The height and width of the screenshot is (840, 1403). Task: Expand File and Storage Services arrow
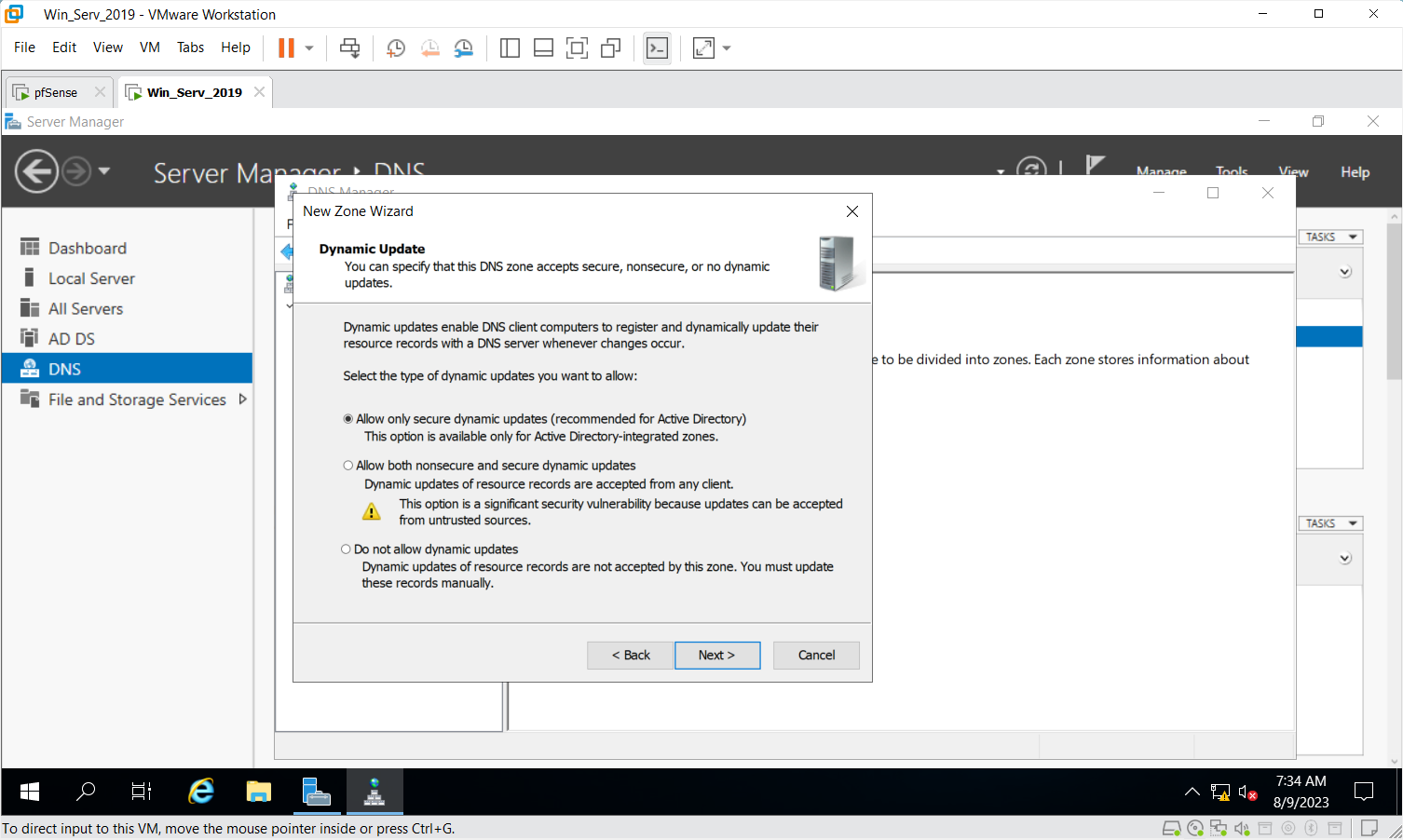243,399
